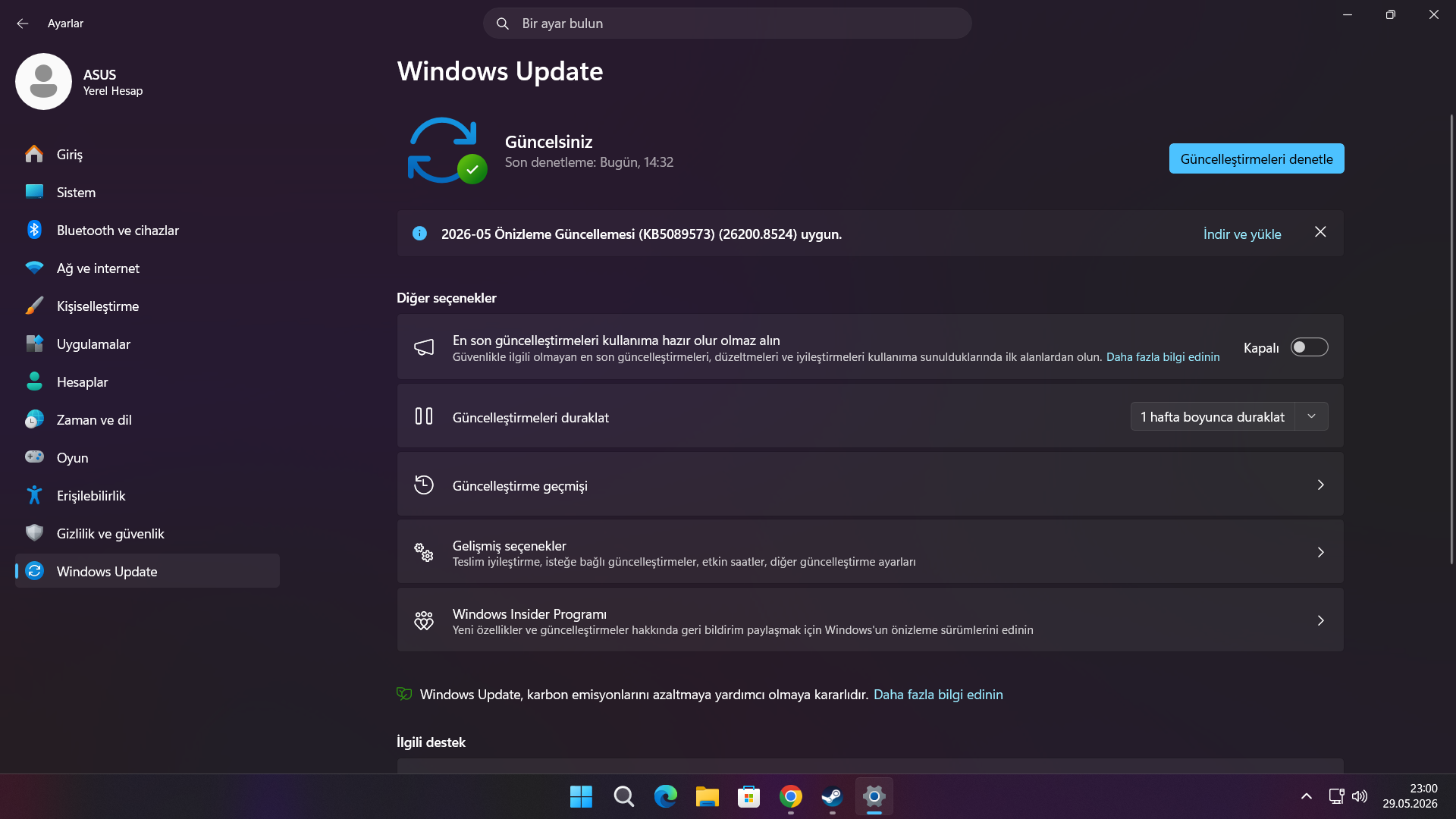Viewport: 1456px width, 819px height.
Task: Click Güncelleştirmeleri denetle button
Action: coord(1257,158)
